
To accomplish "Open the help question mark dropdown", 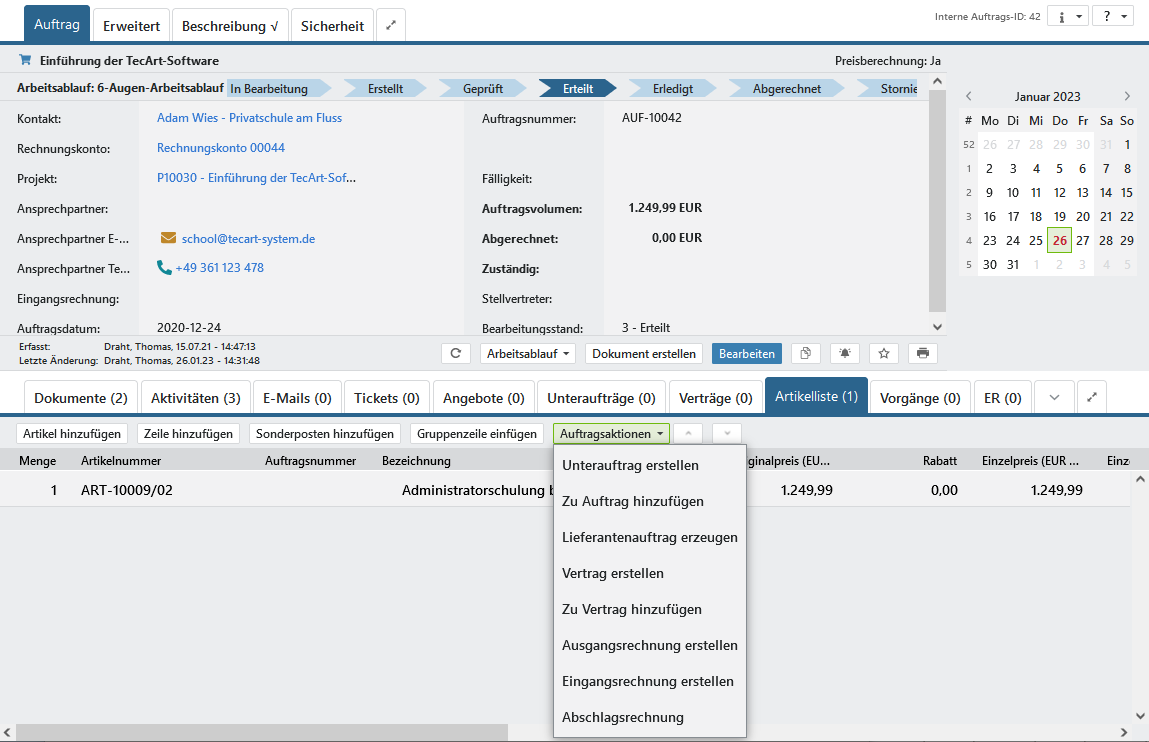I will 1112,17.
